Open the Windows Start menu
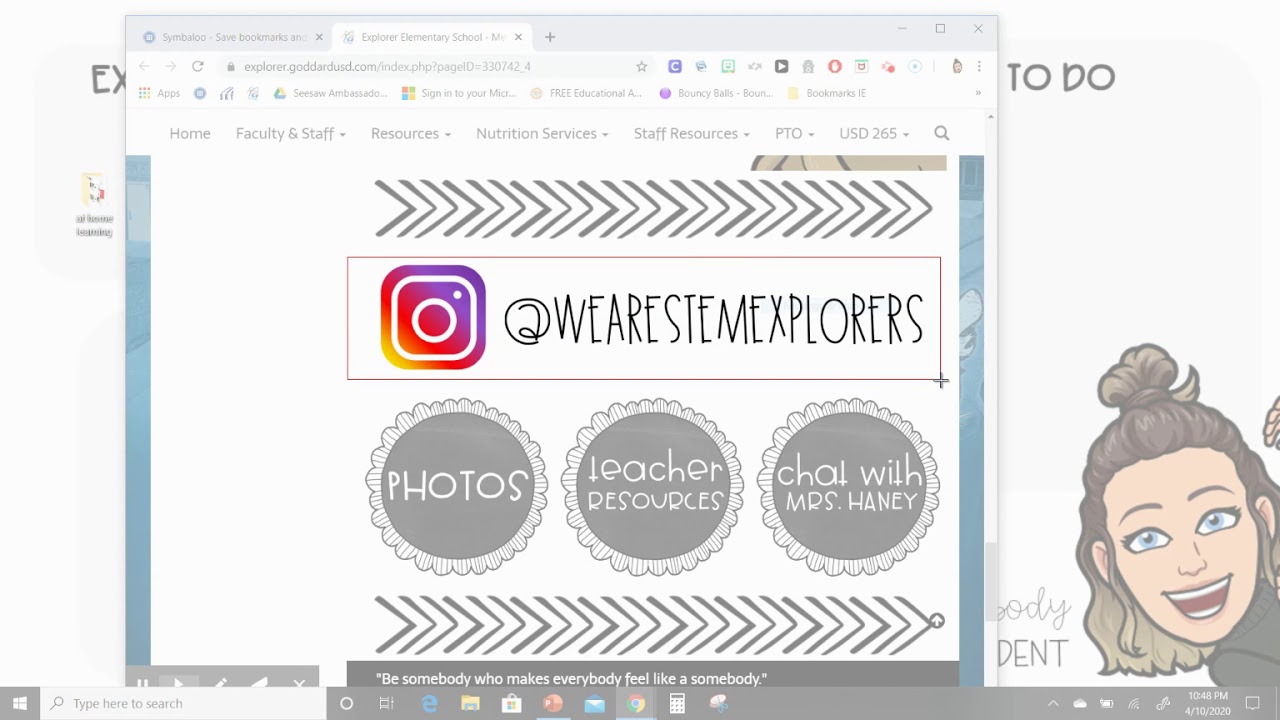This screenshot has width=1280, height=720. pos(20,703)
